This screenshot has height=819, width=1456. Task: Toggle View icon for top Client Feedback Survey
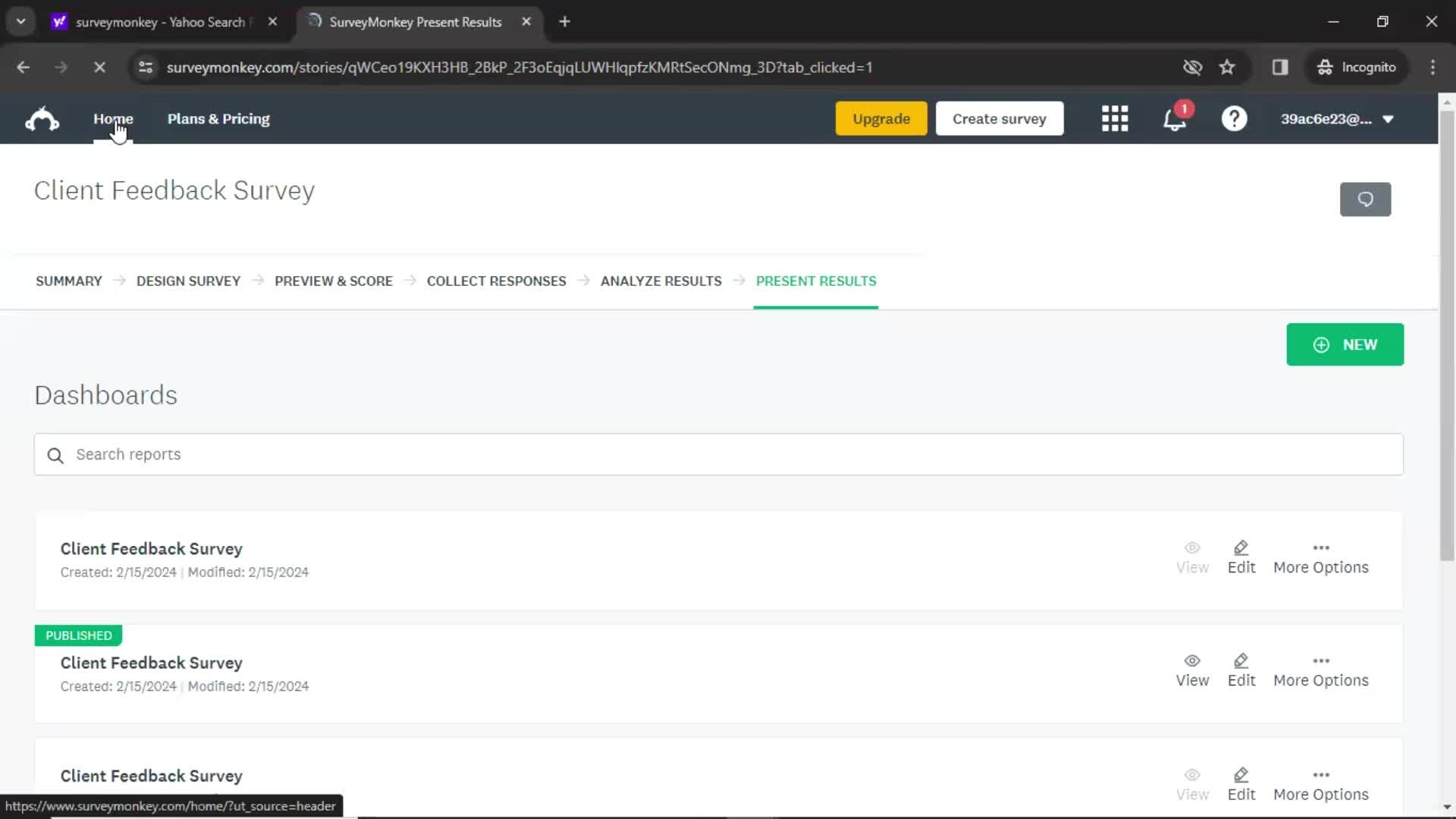click(x=1192, y=547)
